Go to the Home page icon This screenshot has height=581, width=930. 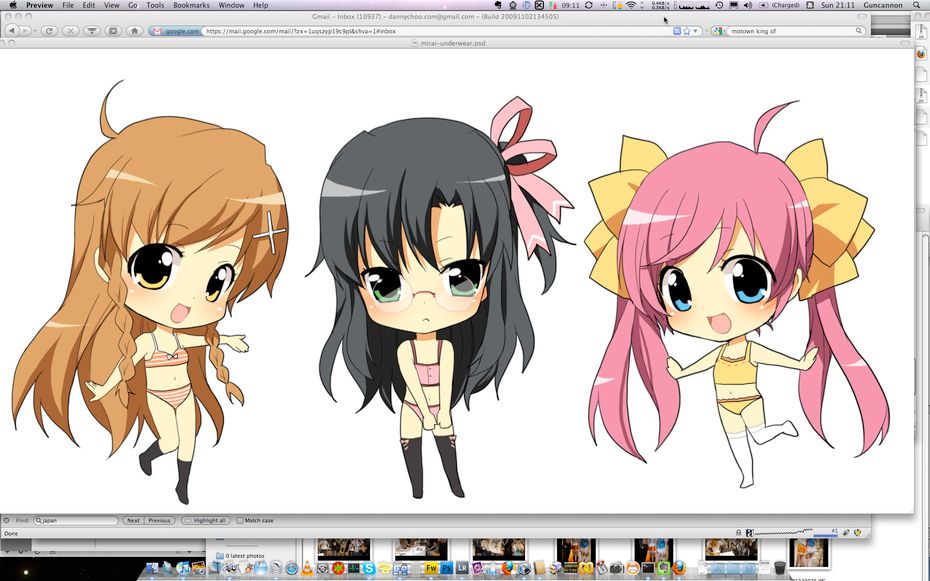point(134,31)
